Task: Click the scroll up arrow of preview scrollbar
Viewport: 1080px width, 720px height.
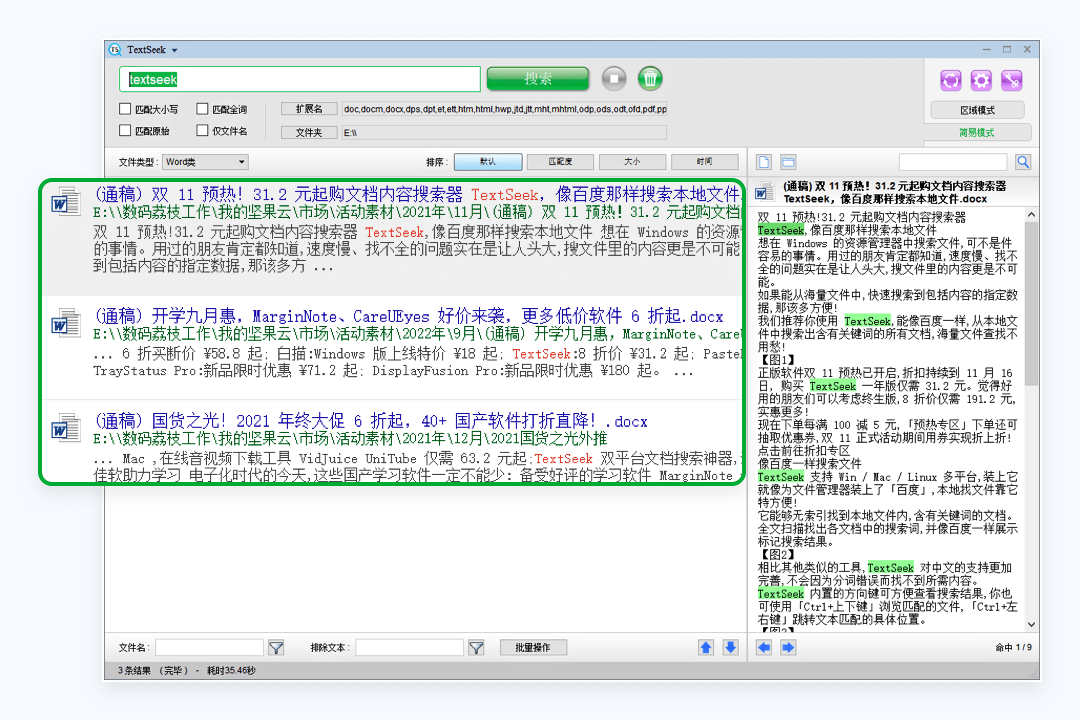Action: click(1031, 215)
